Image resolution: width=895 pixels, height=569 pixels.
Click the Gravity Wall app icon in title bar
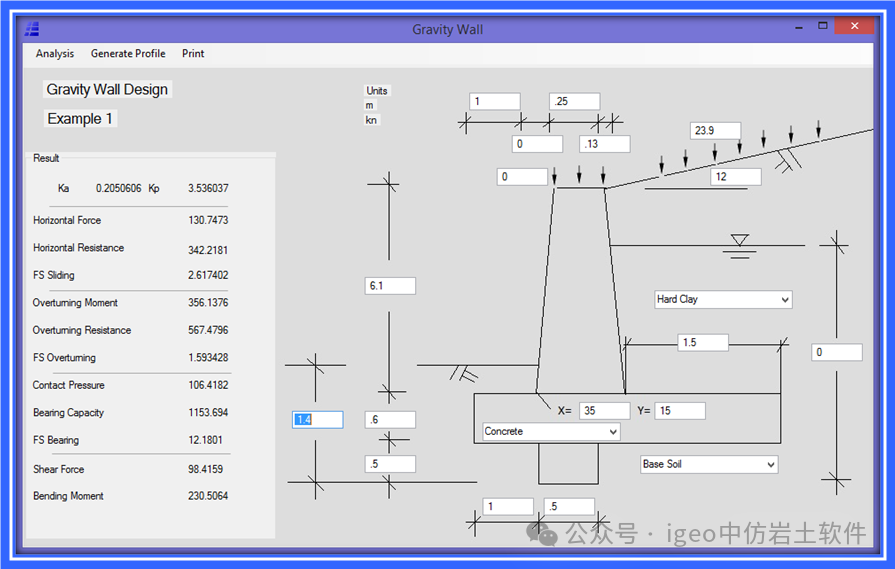point(32,29)
